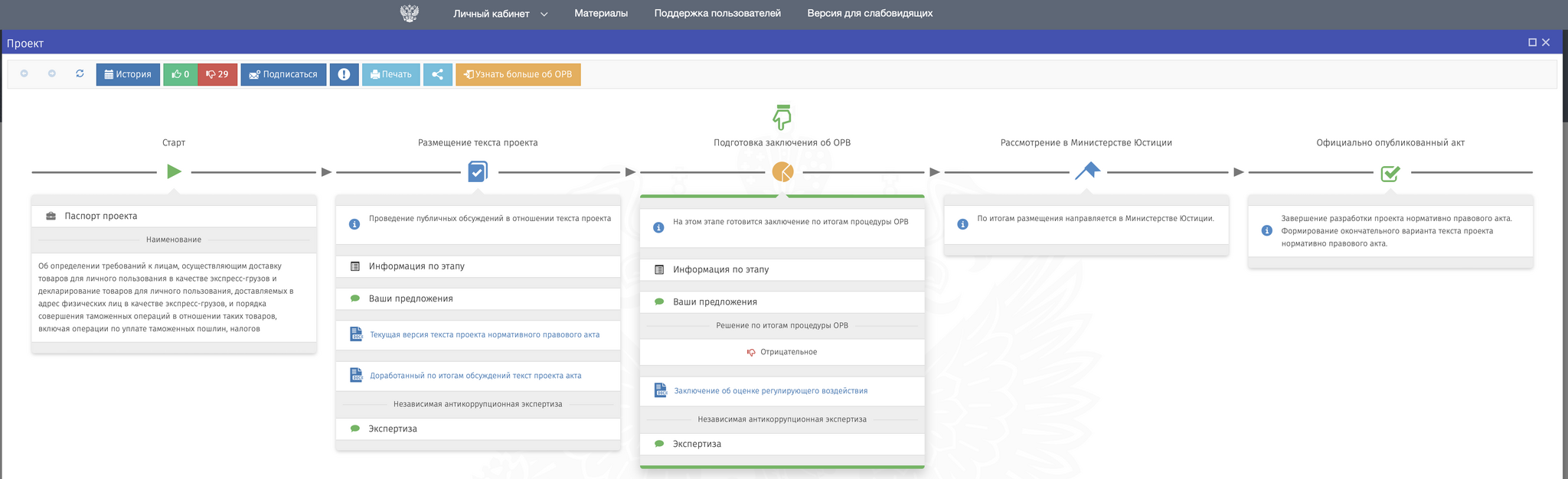Expand the Паспорт проекта panel
Screen dimensions: 1568x479
pyautogui.click(x=100, y=216)
